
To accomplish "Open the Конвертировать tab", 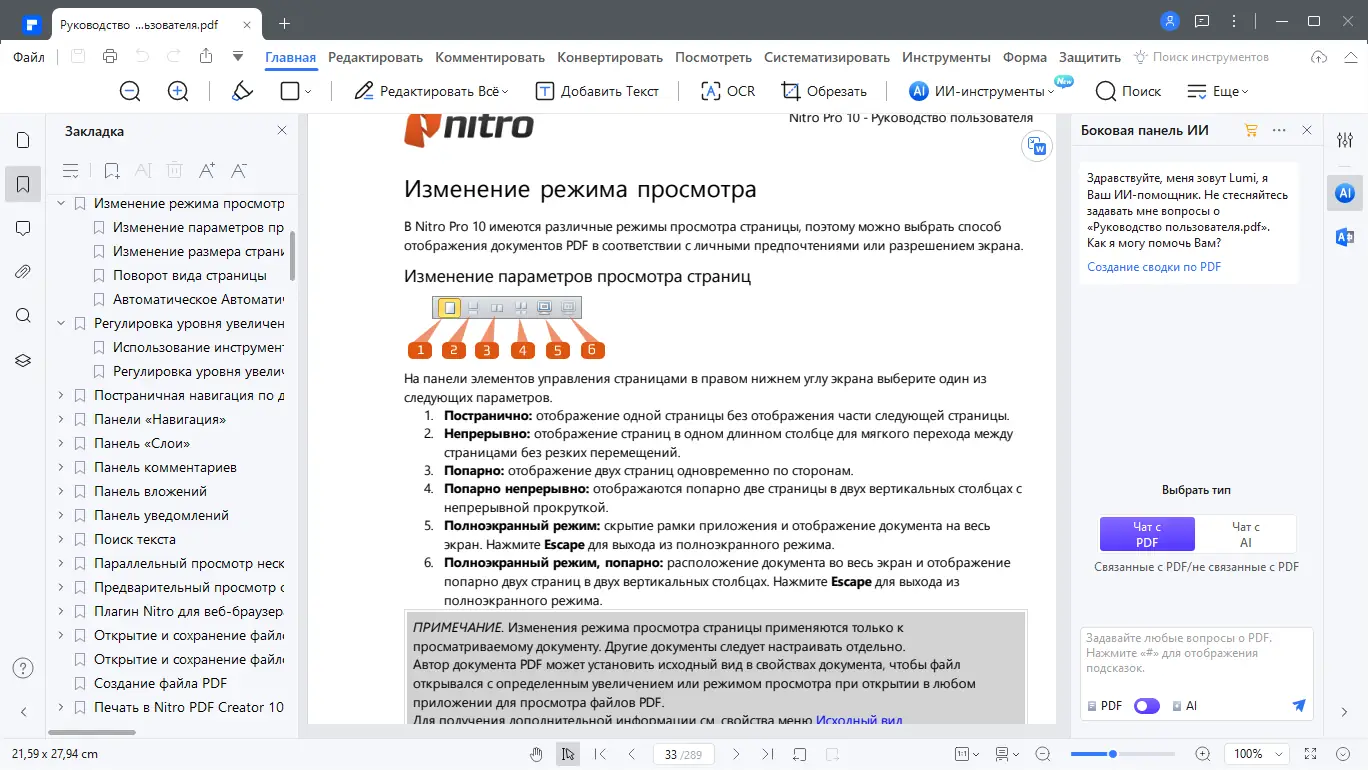I will [x=610, y=57].
